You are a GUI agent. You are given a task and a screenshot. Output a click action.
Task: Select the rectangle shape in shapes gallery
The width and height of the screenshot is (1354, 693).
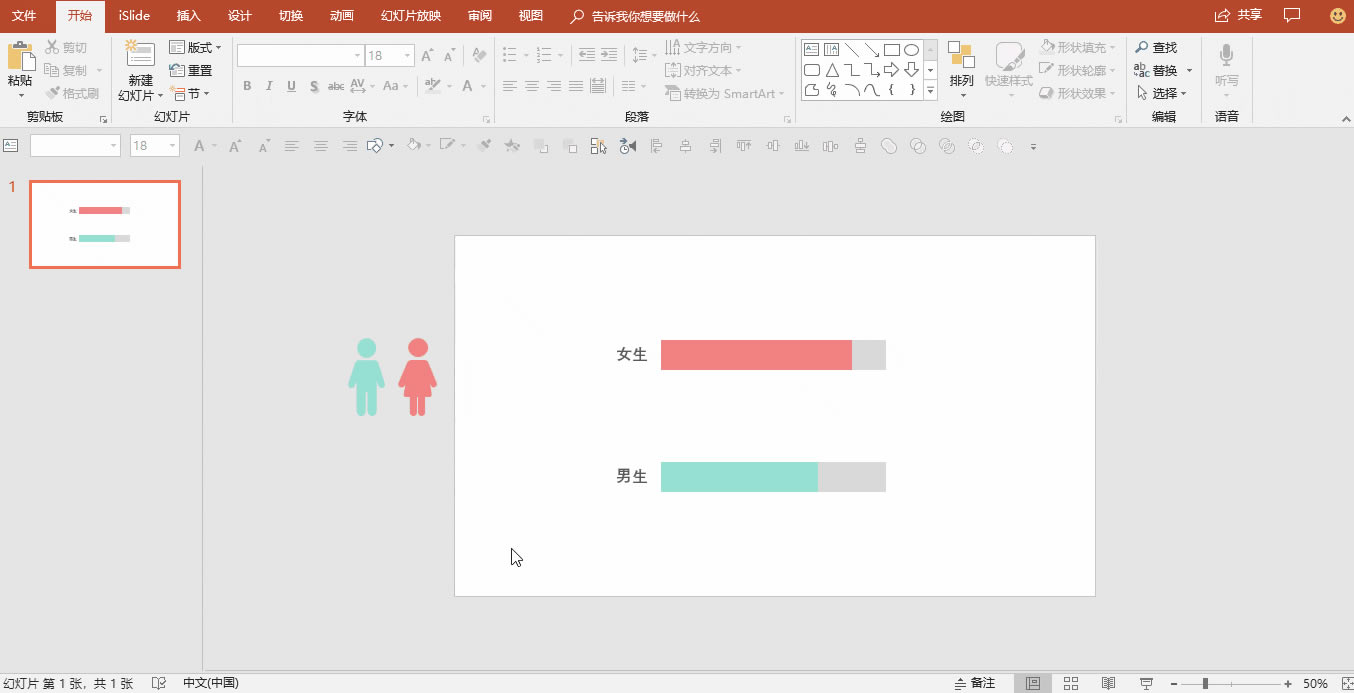pos(891,49)
